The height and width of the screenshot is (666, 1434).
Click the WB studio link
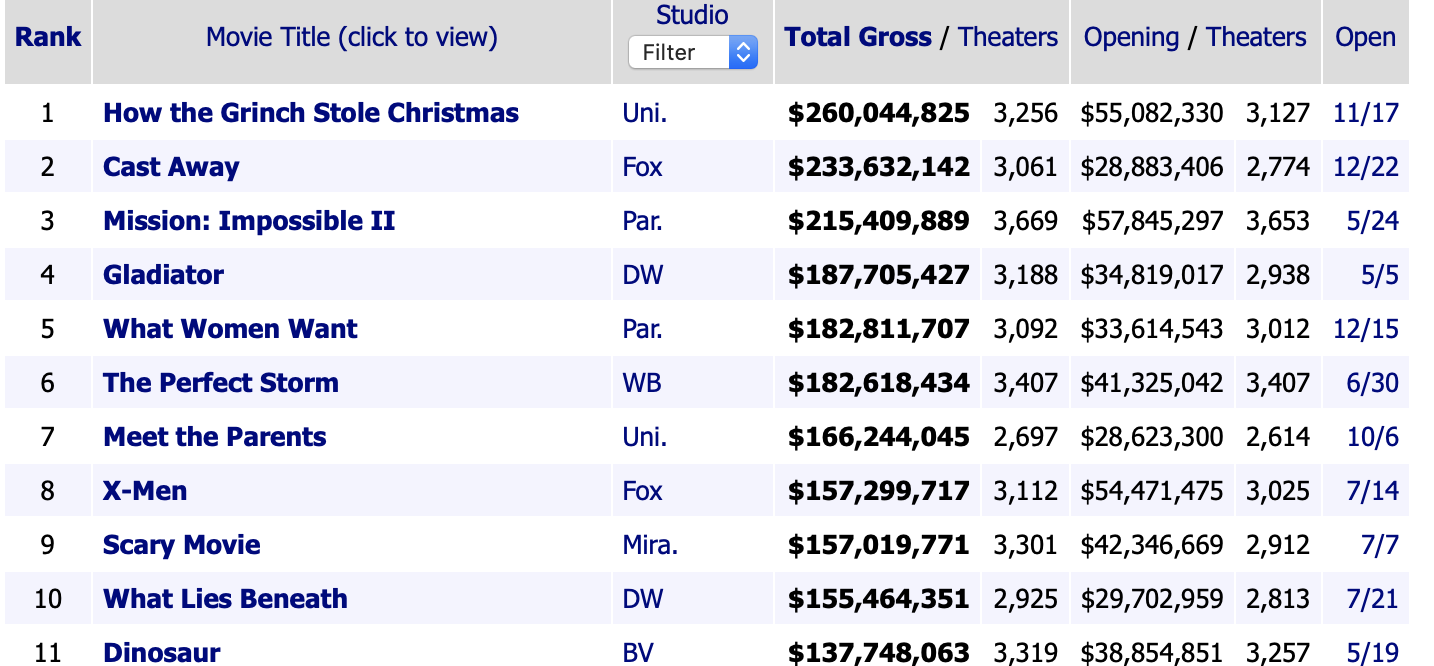point(642,383)
